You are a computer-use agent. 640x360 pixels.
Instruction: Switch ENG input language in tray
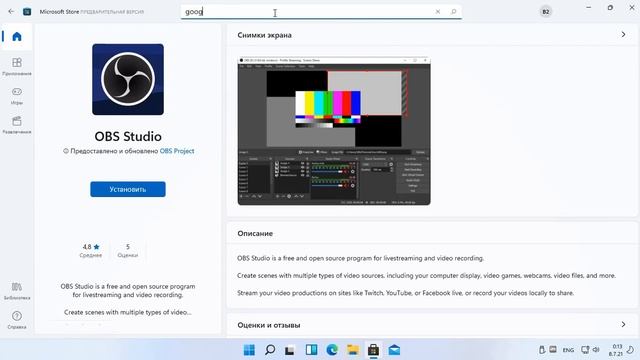568,350
